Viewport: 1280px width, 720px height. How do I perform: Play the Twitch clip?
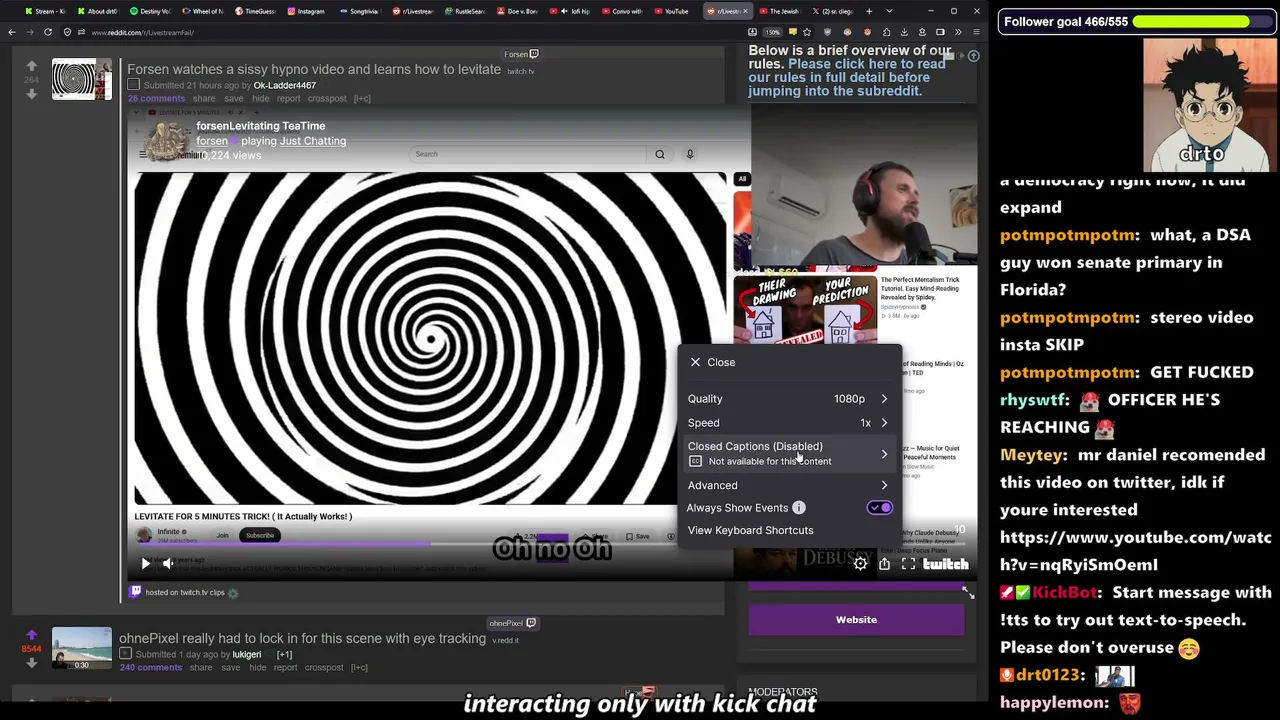(145, 564)
